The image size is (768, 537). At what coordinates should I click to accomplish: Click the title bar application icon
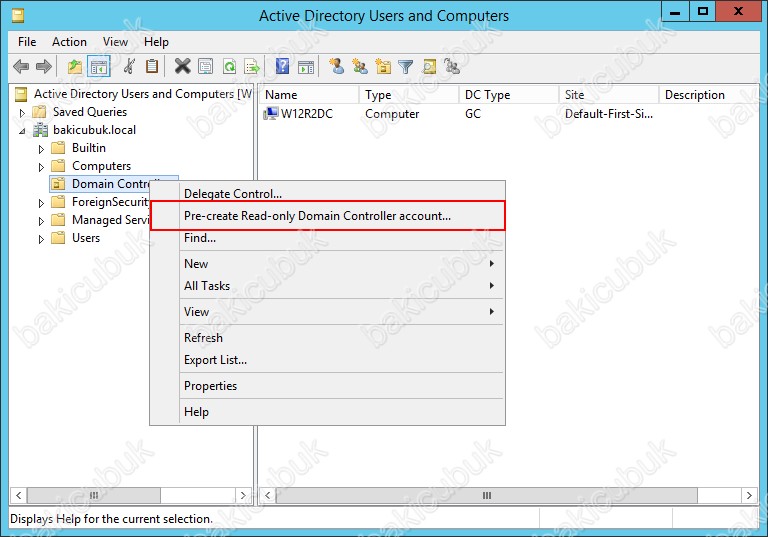click(x=18, y=16)
